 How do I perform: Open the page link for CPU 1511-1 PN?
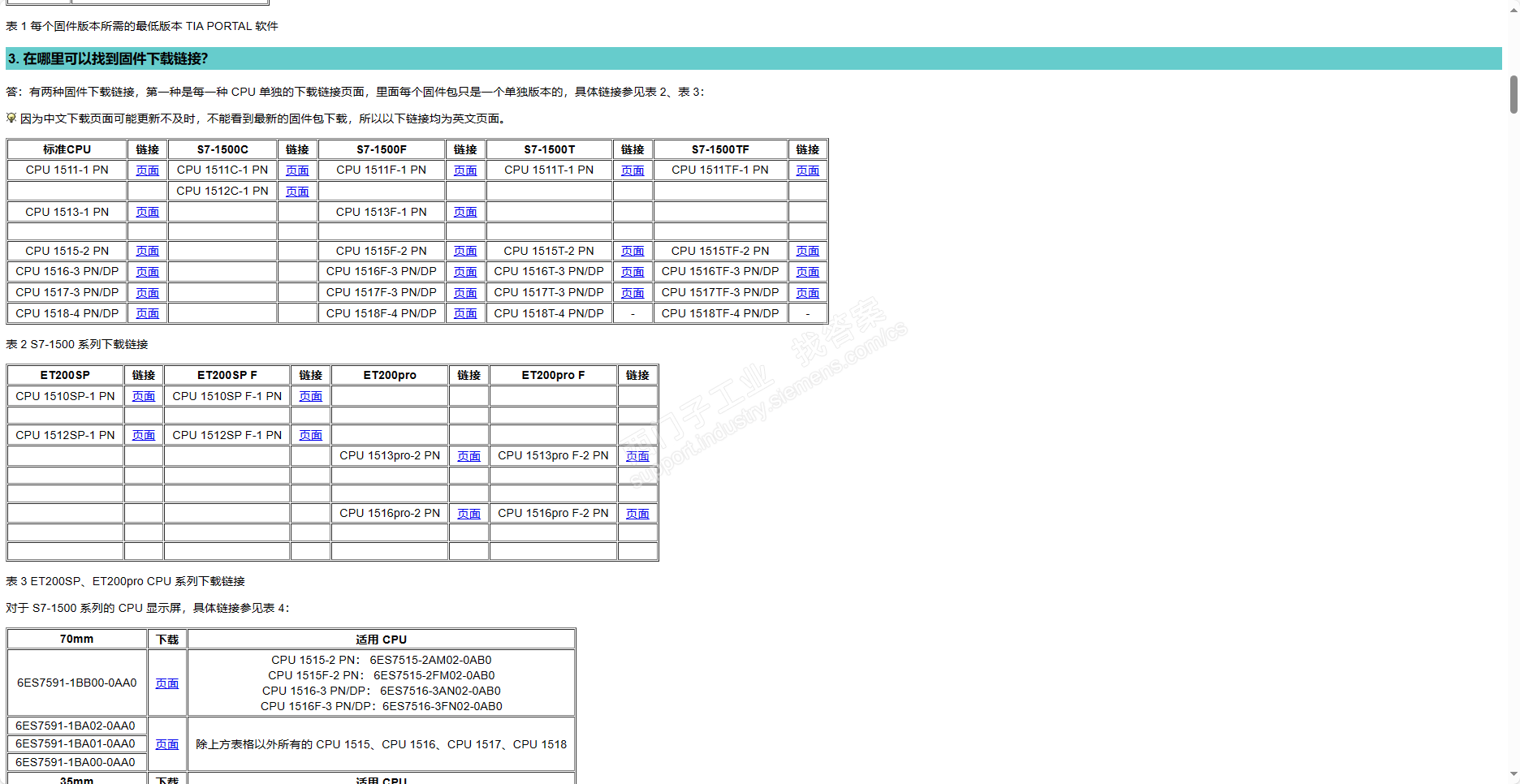[x=148, y=170]
